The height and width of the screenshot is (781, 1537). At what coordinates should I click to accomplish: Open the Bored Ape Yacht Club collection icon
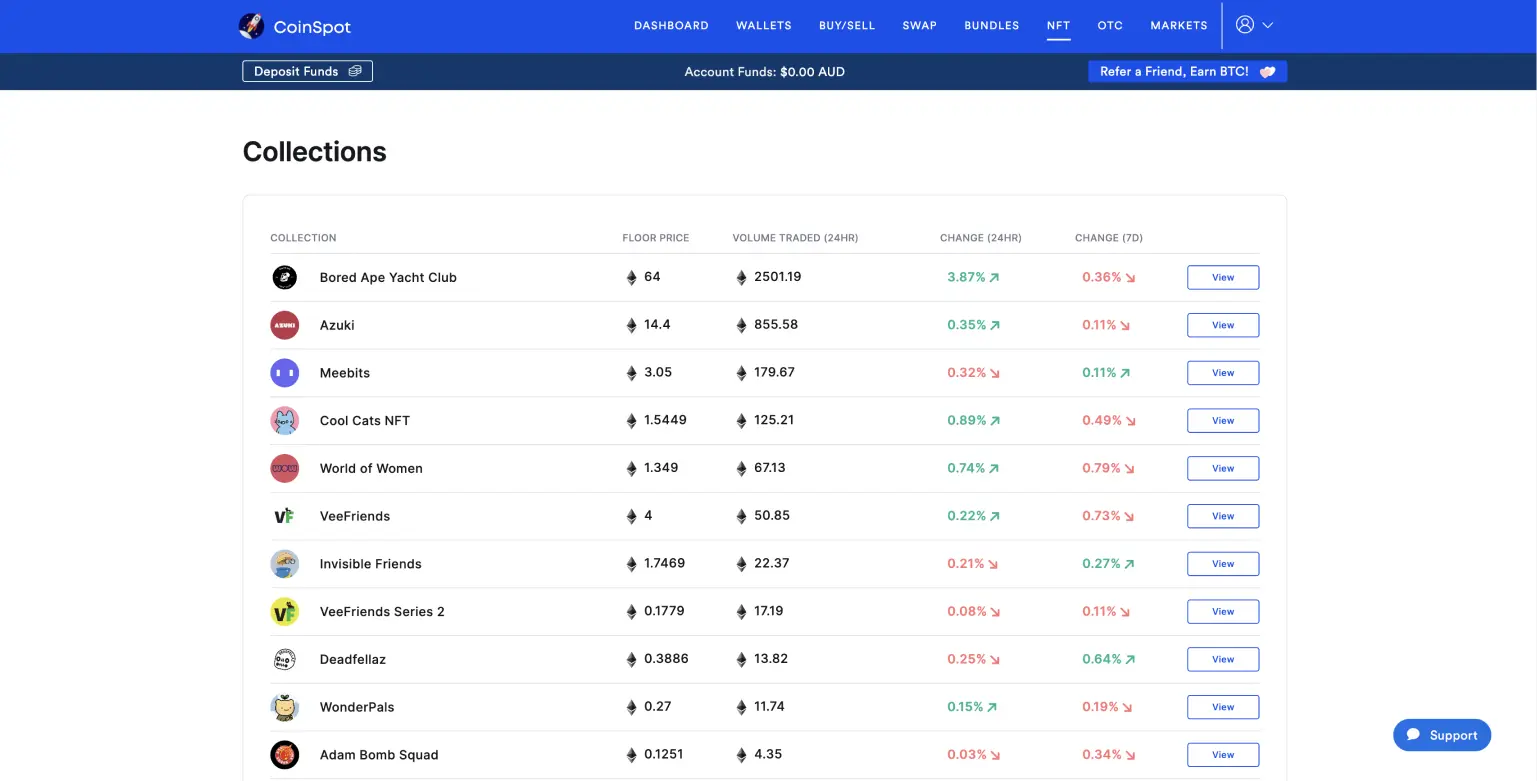pos(284,277)
